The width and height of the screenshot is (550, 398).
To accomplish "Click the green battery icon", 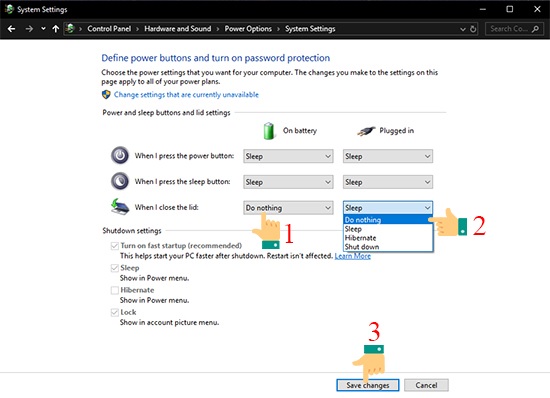I will tap(269, 131).
